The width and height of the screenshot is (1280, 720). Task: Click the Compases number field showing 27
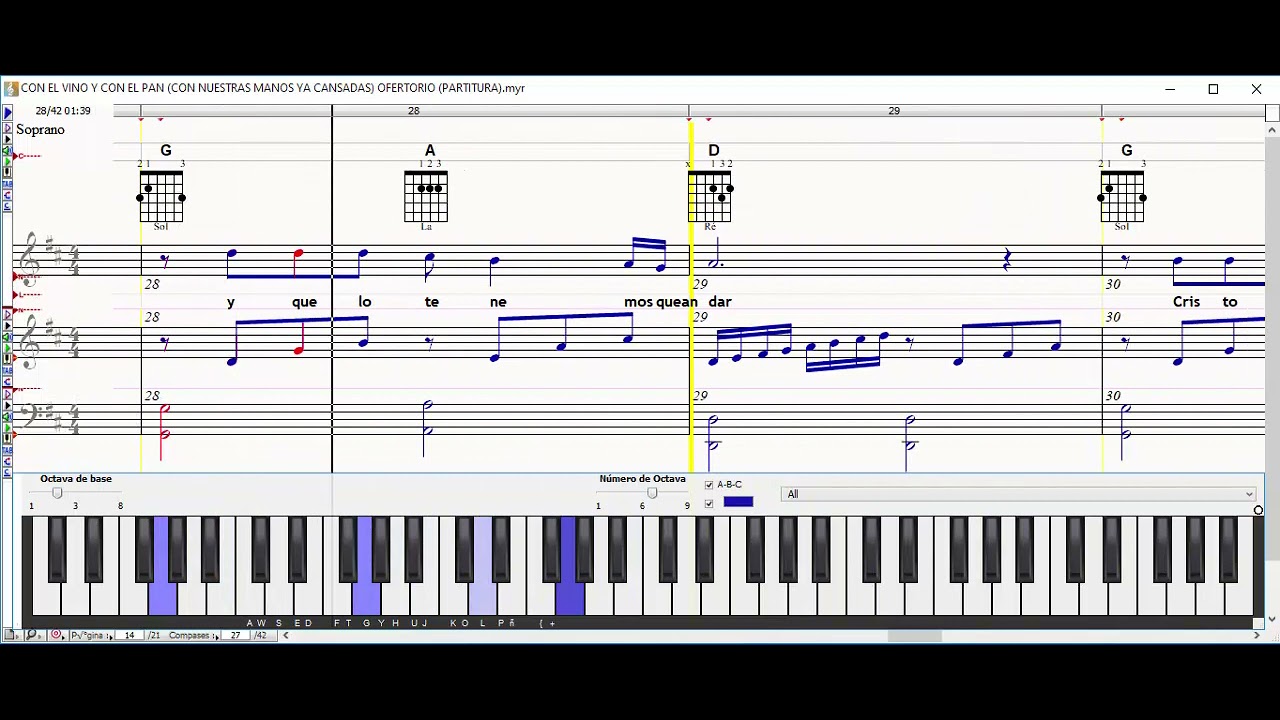[x=235, y=635]
